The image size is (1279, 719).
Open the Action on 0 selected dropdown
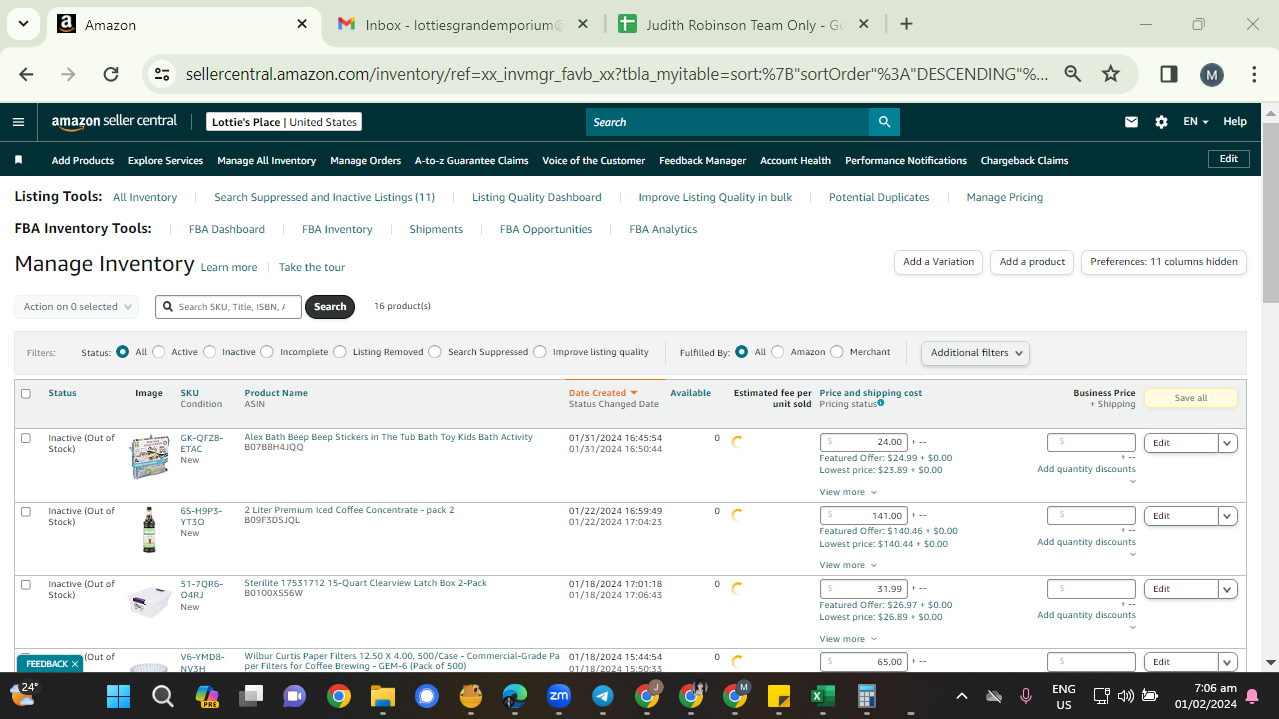pyautogui.click(x=76, y=307)
